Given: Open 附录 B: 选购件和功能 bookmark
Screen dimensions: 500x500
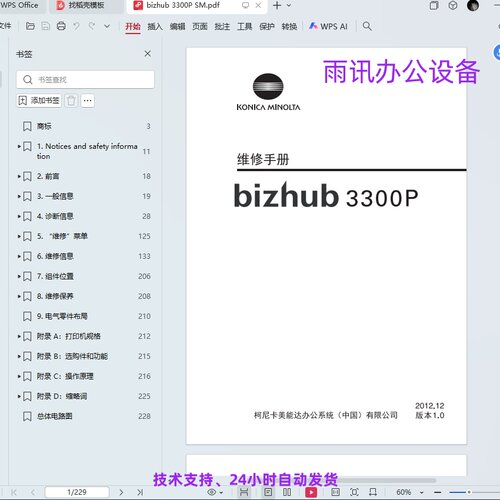Looking at the screenshot, I should (x=72, y=356).
